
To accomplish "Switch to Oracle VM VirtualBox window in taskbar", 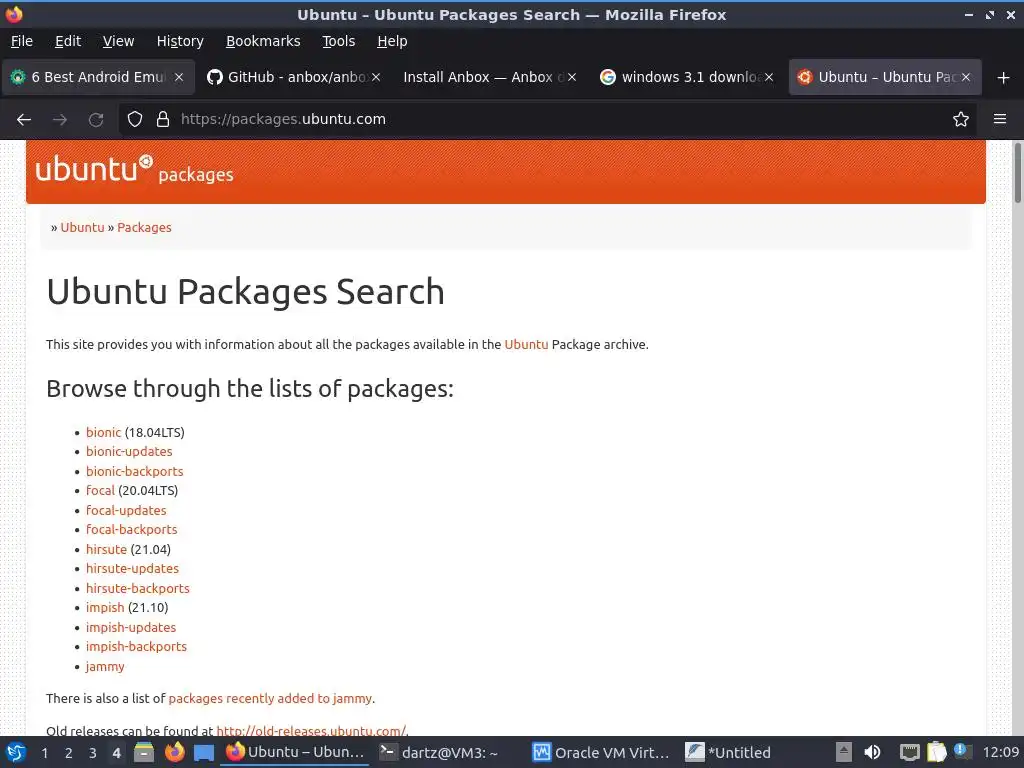I will (601, 753).
